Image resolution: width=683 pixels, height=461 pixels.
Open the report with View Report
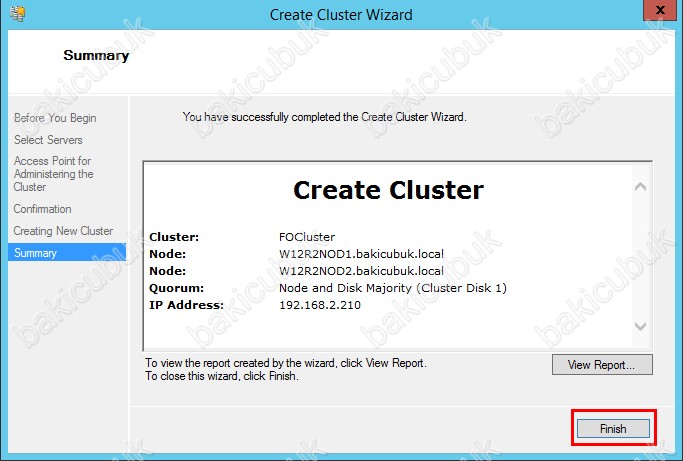(x=601, y=365)
